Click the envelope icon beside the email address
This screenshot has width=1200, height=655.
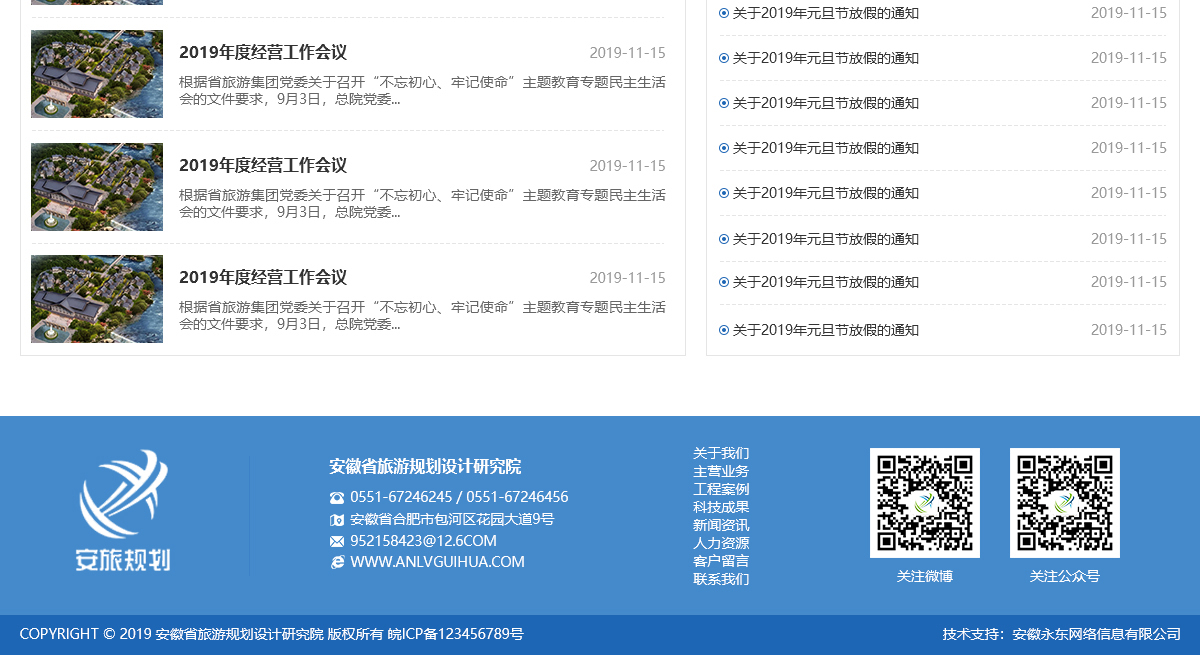coord(337,541)
